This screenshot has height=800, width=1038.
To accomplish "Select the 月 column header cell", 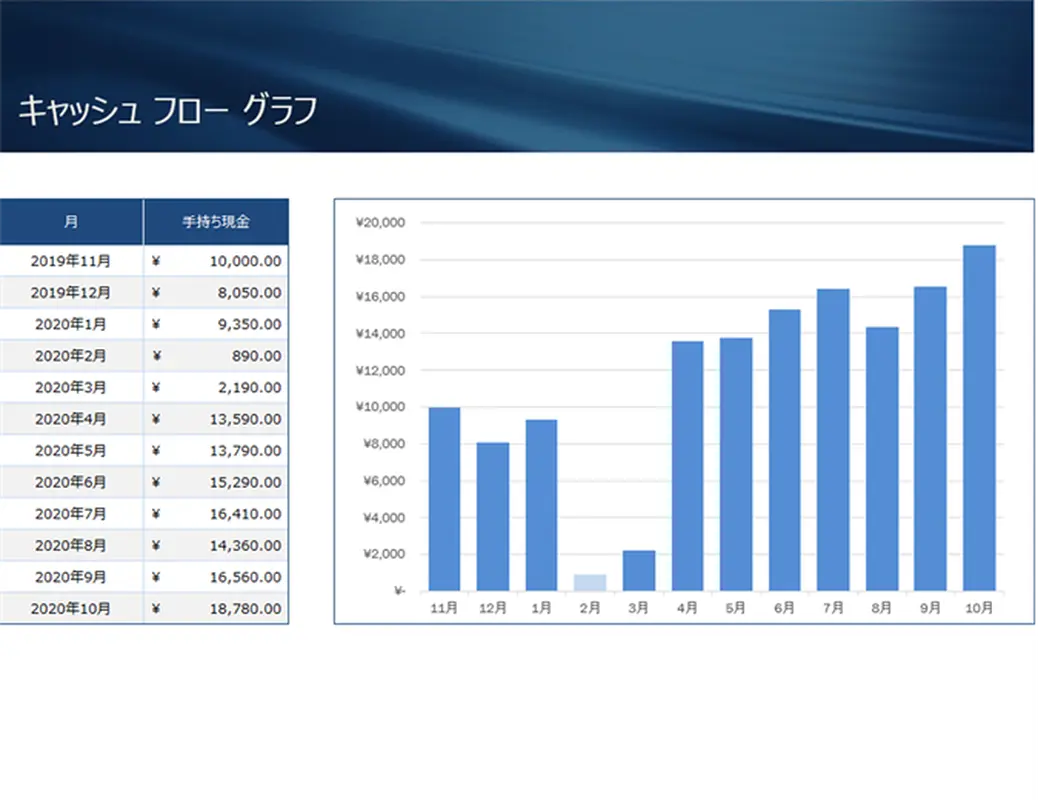I will click(x=70, y=221).
